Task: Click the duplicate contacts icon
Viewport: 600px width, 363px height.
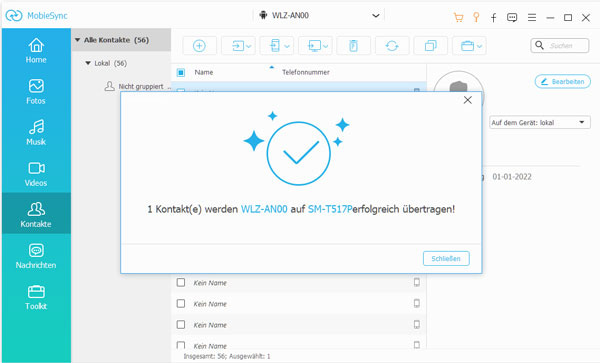Action: point(430,46)
